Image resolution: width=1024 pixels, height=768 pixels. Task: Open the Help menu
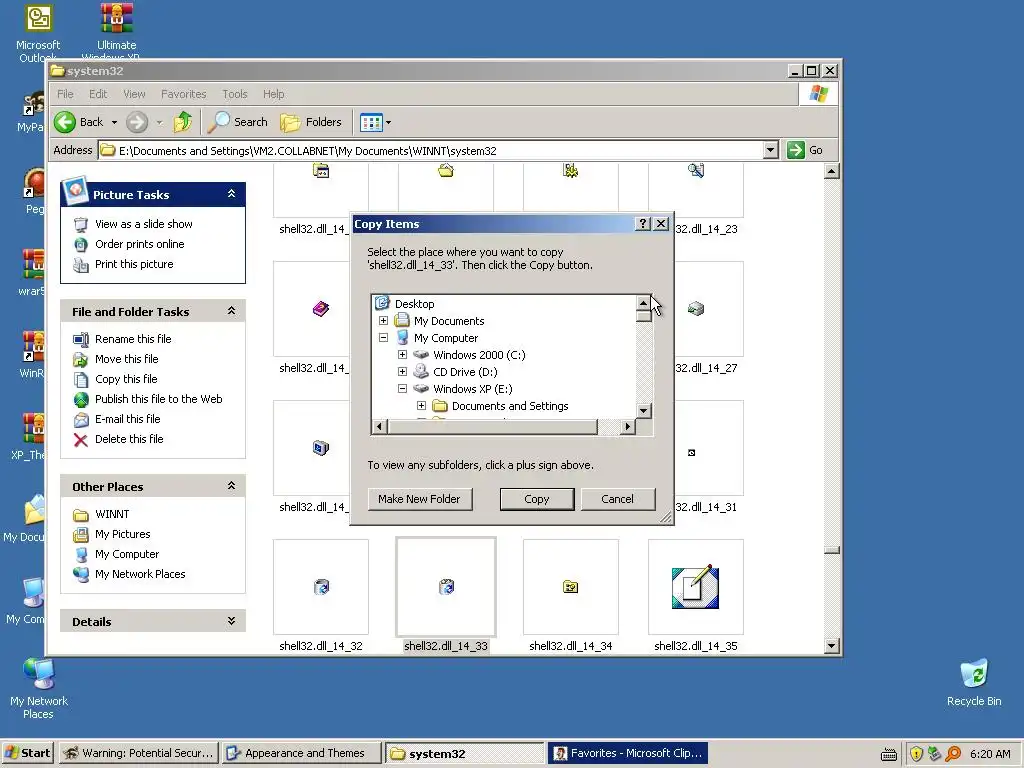coord(274,94)
